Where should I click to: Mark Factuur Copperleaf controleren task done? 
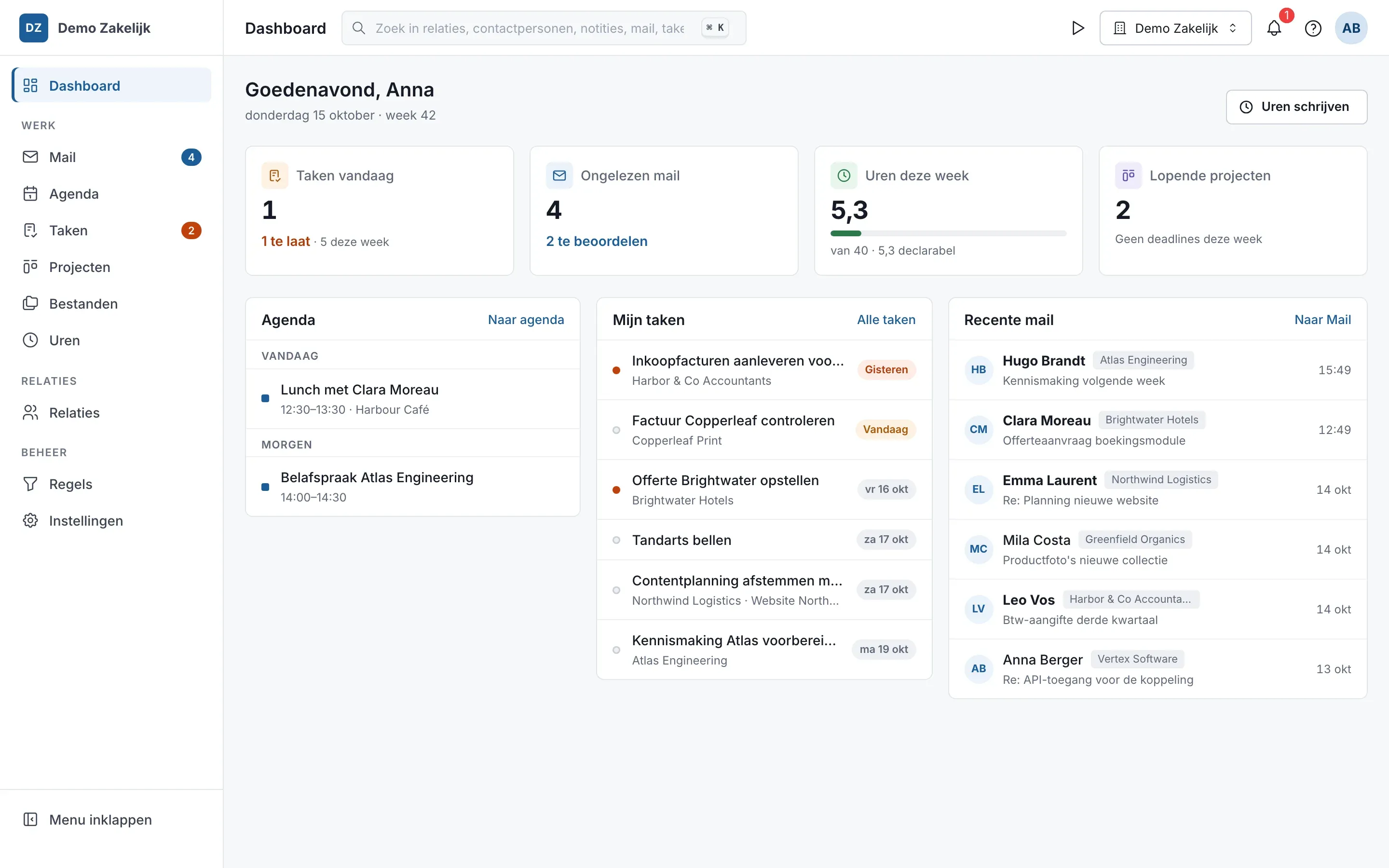(x=616, y=430)
